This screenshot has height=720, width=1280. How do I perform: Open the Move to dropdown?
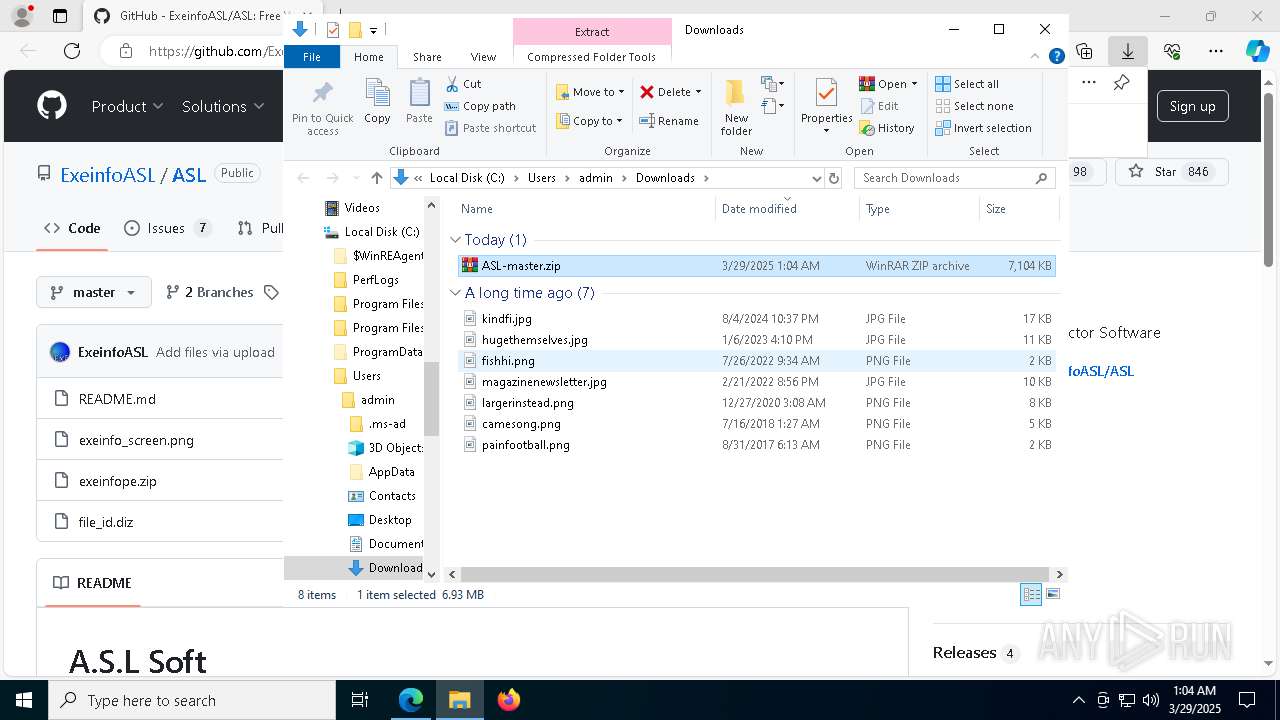[x=590, y=92]
